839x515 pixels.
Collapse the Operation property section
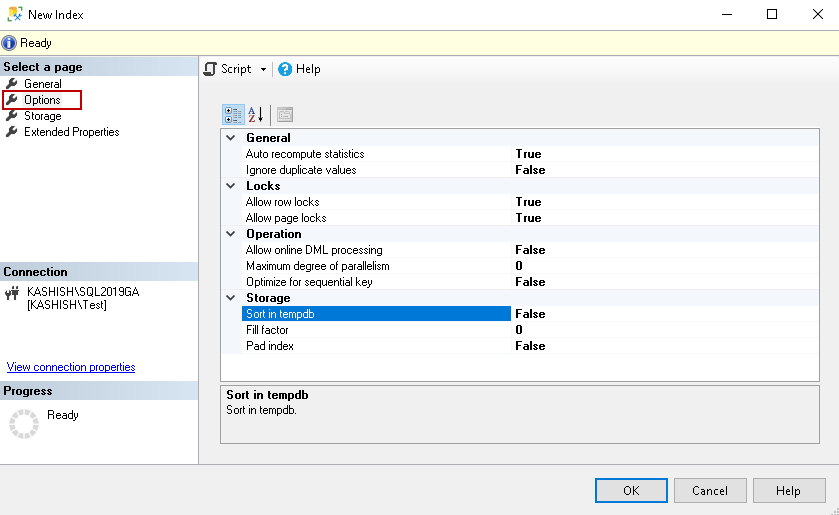(x=231, y=234)
